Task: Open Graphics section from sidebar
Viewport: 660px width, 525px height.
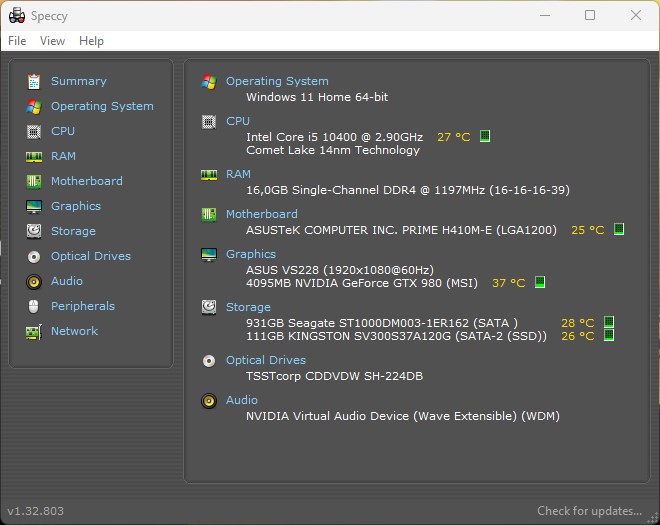Action: (76, 206)
